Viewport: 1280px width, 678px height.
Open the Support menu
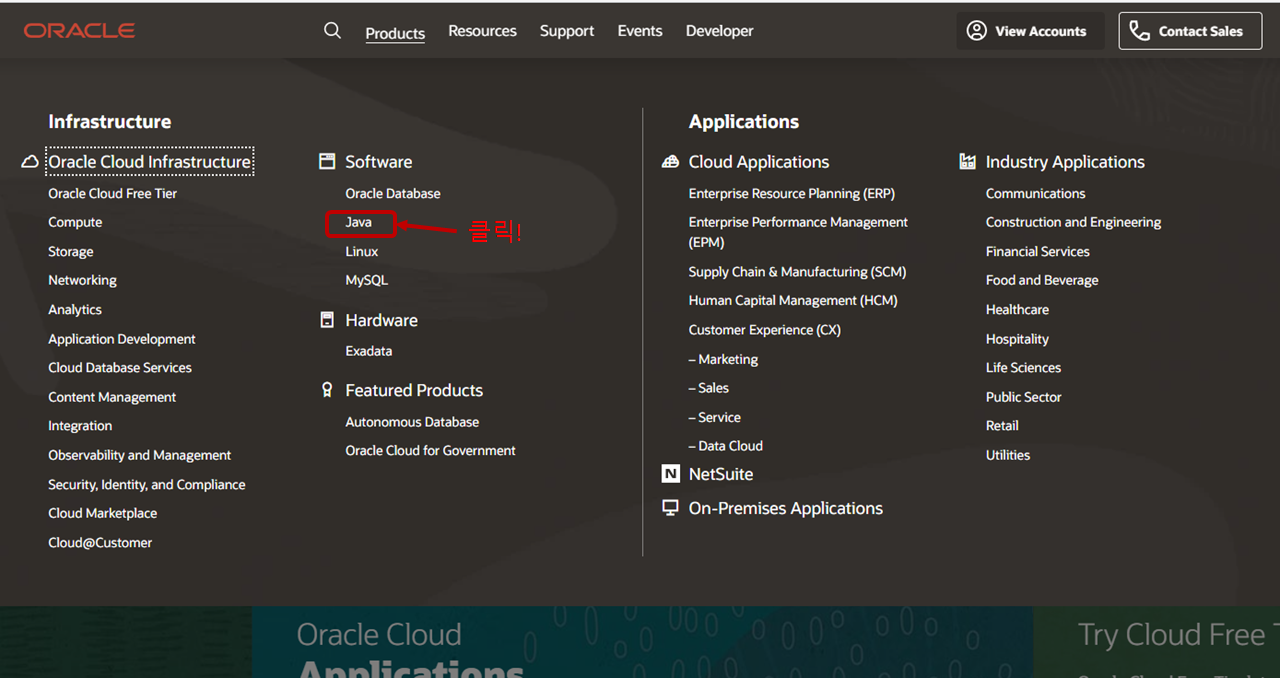(567, 31)
